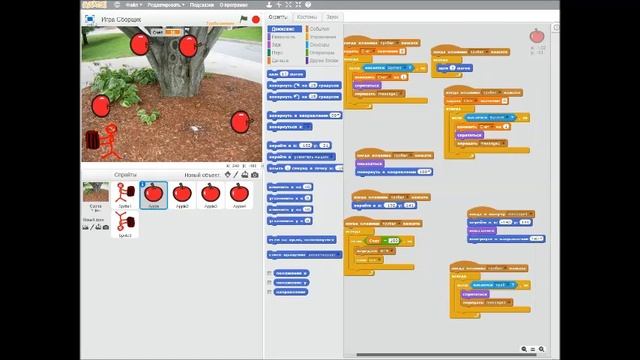Click the red stop button above the stage
The height and width of the screenshot is (360, 640).
tap(256, 19)
